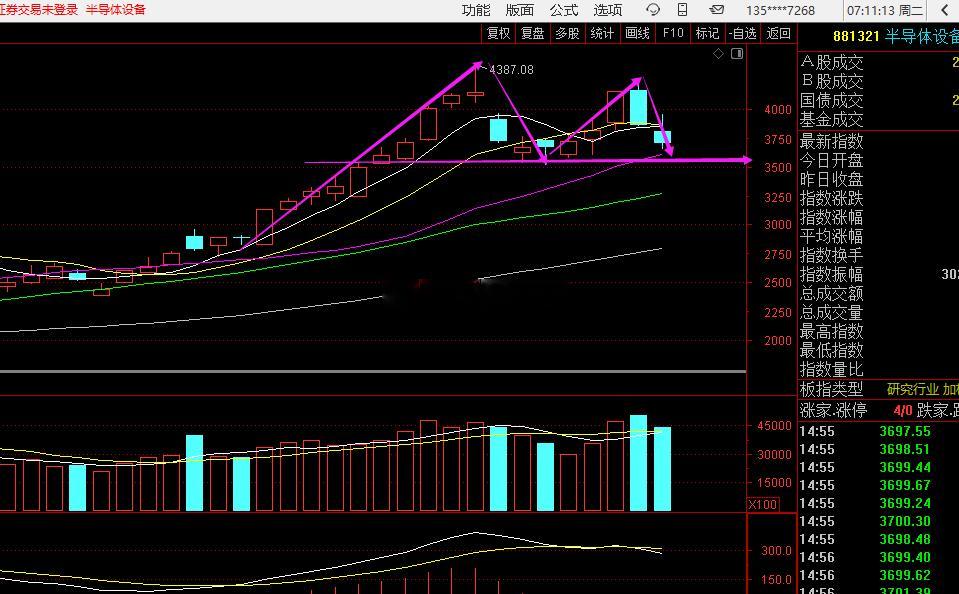
Task: Click the 4/0 count value
Action: 902,410
